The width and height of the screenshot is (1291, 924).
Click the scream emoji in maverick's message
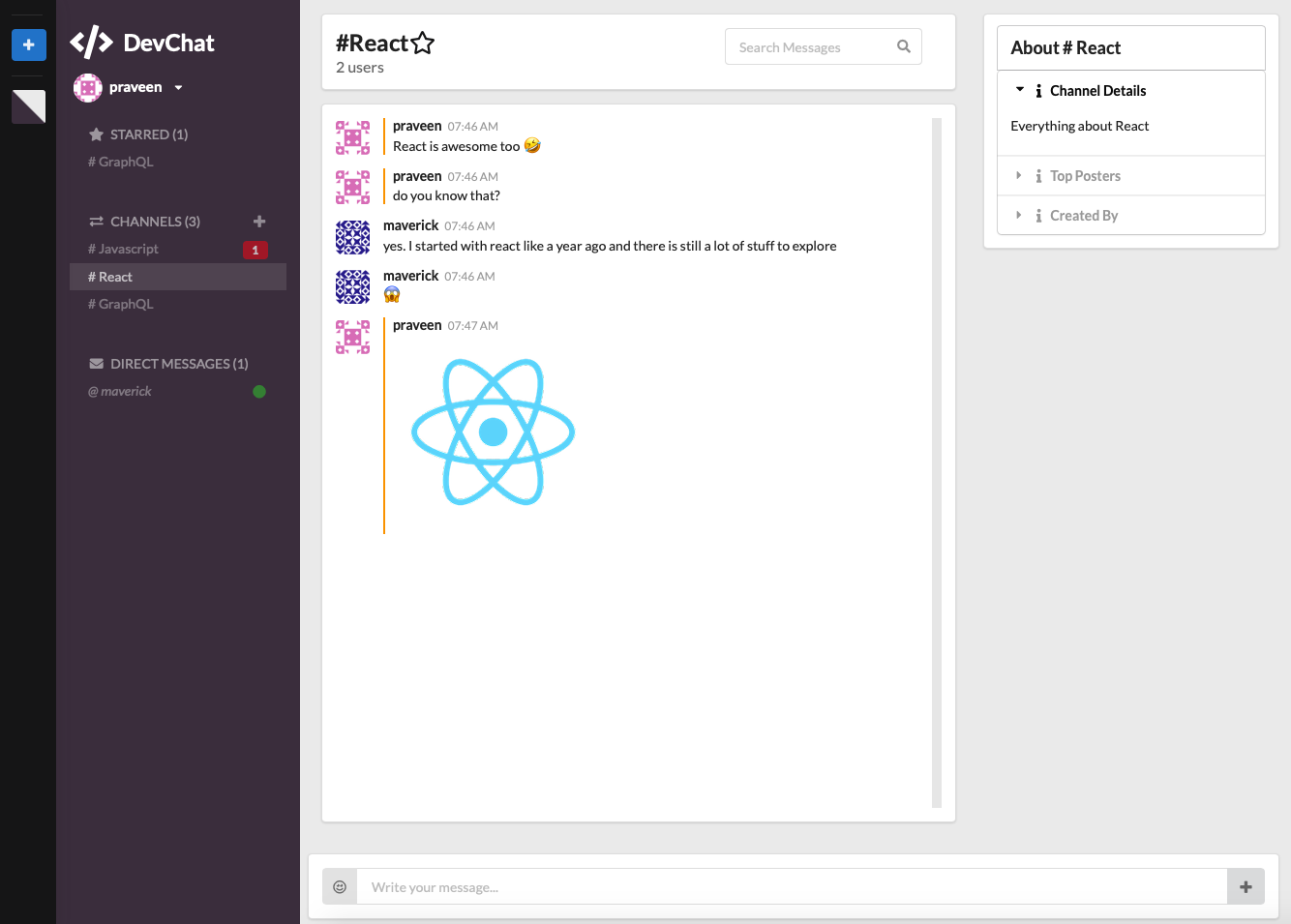click(392, 294)
